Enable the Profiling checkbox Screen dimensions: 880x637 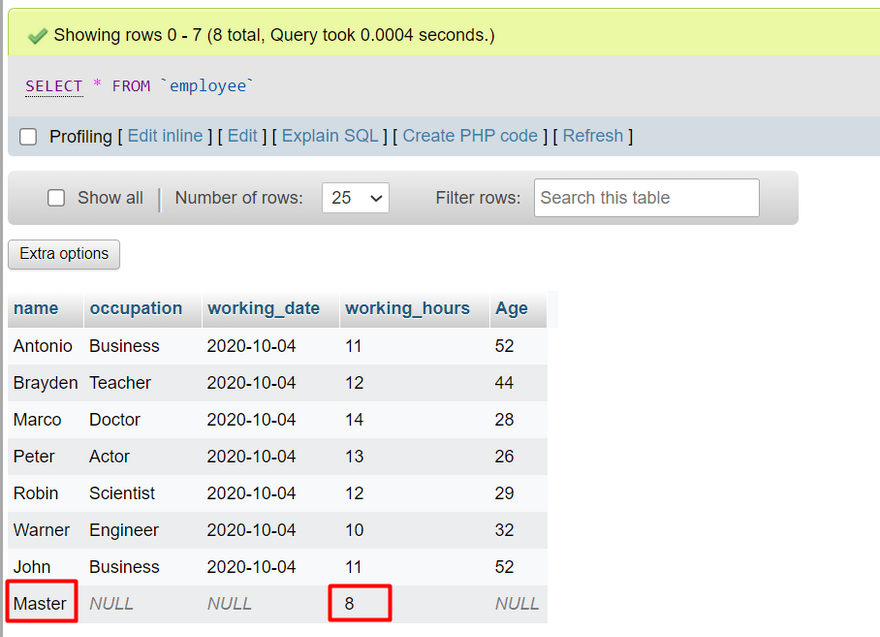[x=28, y=137]
